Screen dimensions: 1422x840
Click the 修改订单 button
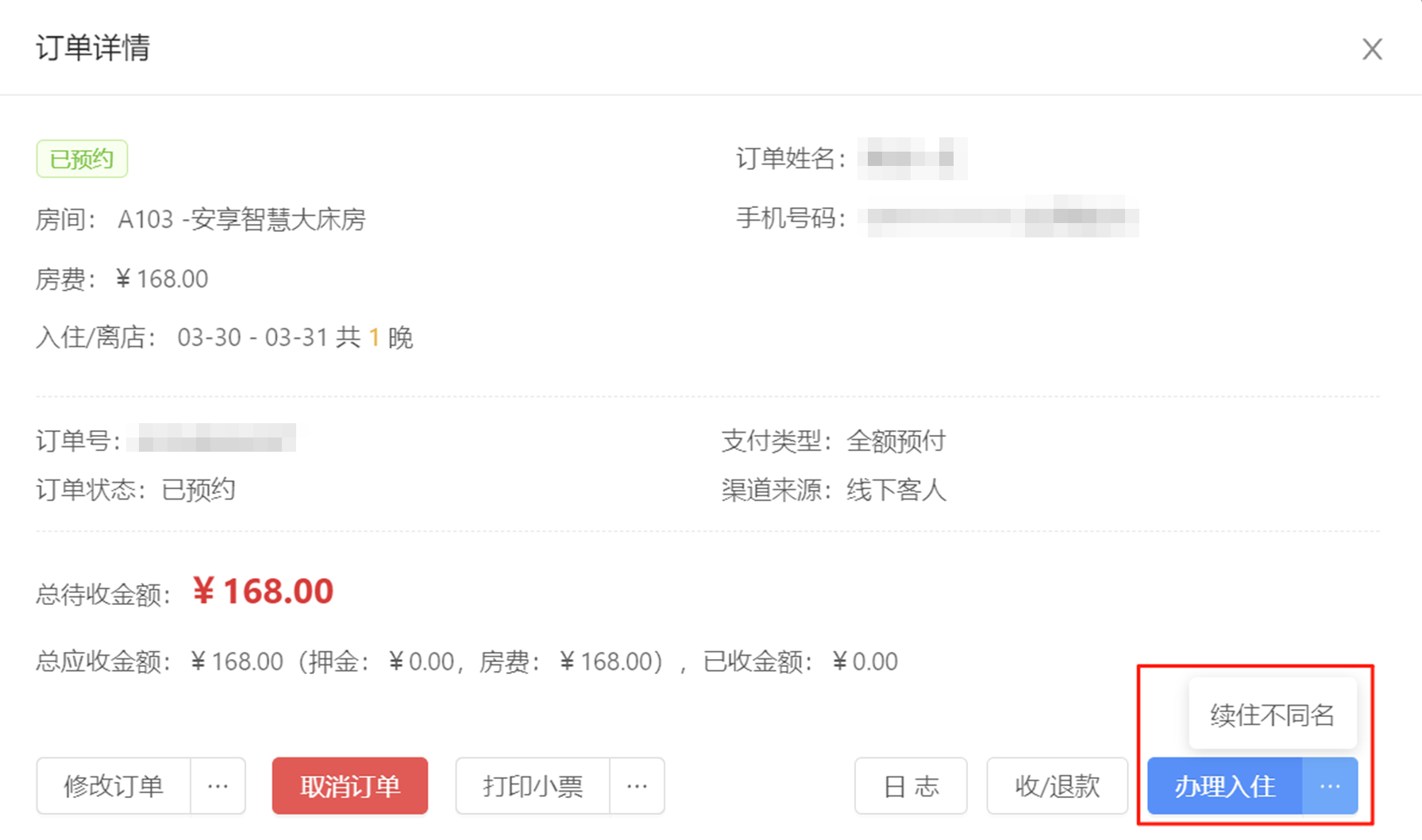point(114,786)
